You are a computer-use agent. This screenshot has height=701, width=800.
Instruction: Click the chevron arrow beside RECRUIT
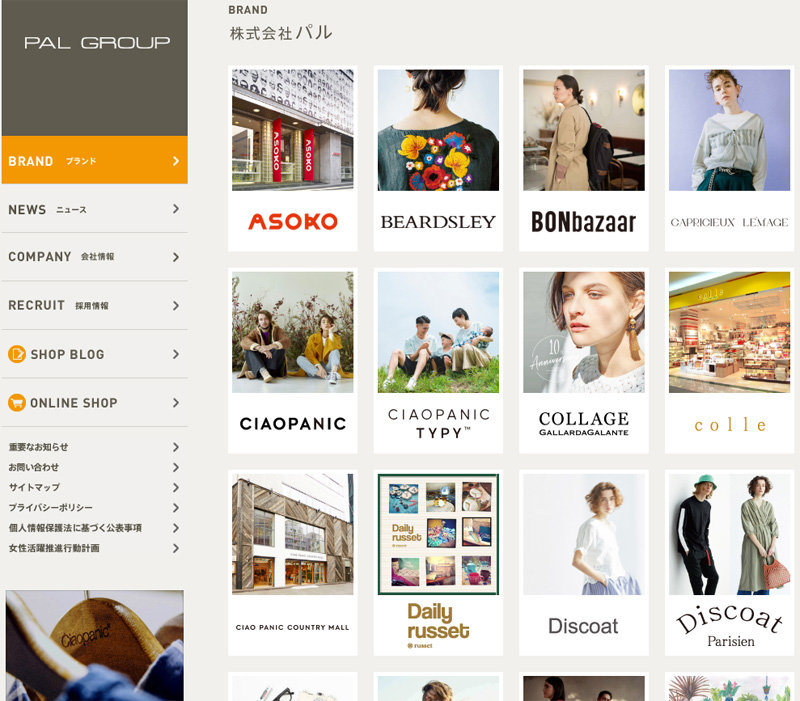tap(176, 306)
